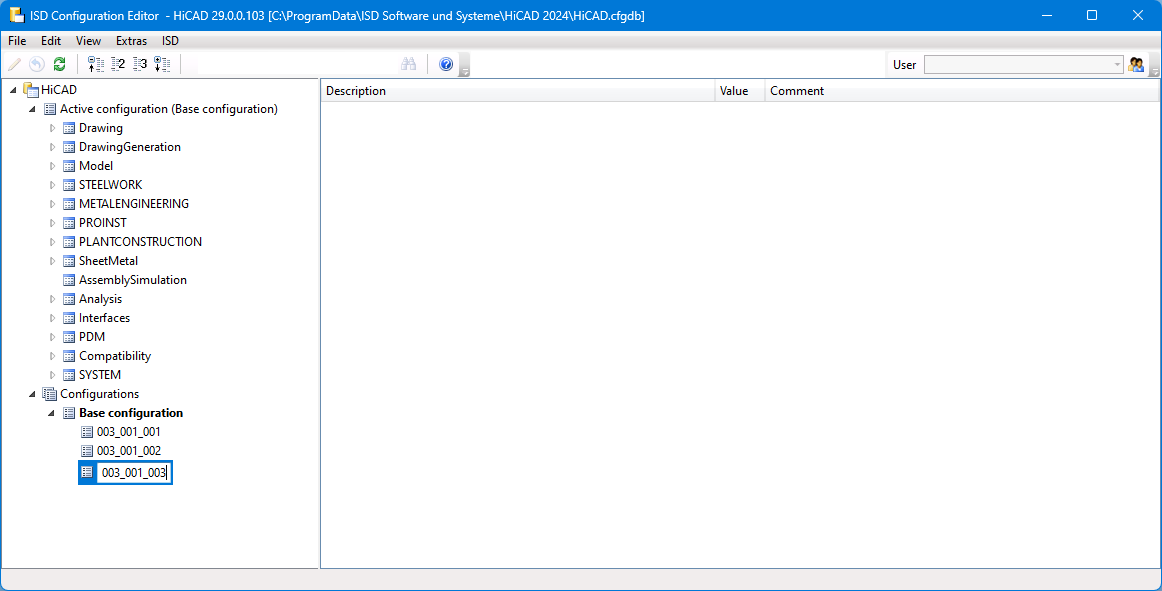Click the Comment column header
The height and width of the screenshot is (591, 1162).
click(961, 91)
